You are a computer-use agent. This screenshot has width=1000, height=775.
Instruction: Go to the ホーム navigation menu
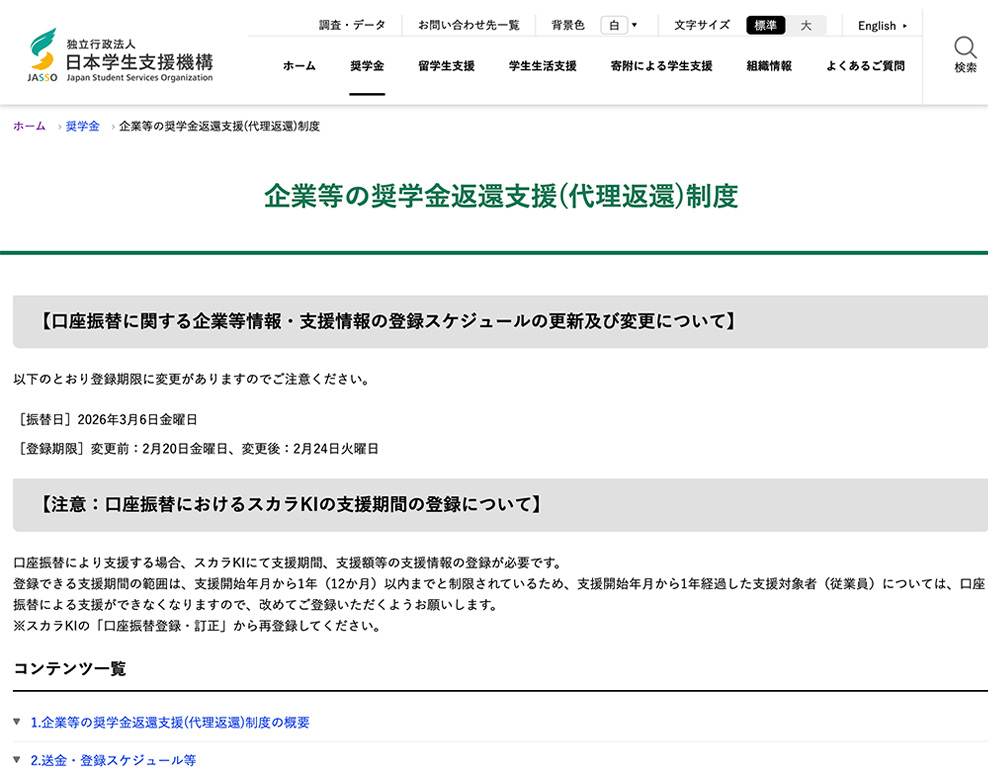point(299,66)
